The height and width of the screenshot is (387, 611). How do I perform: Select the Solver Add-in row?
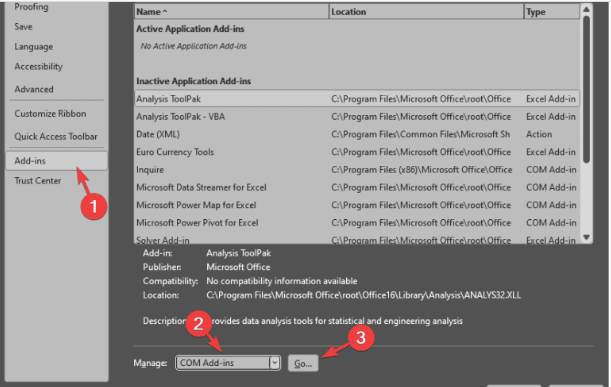pyautogui.click(x=357, y=240)
